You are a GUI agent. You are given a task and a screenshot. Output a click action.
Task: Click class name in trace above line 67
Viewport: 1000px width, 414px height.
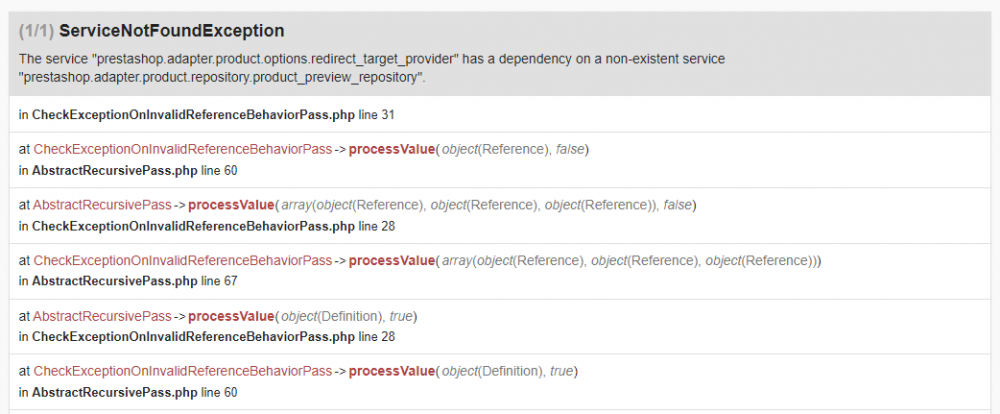(x=182, y=261)
